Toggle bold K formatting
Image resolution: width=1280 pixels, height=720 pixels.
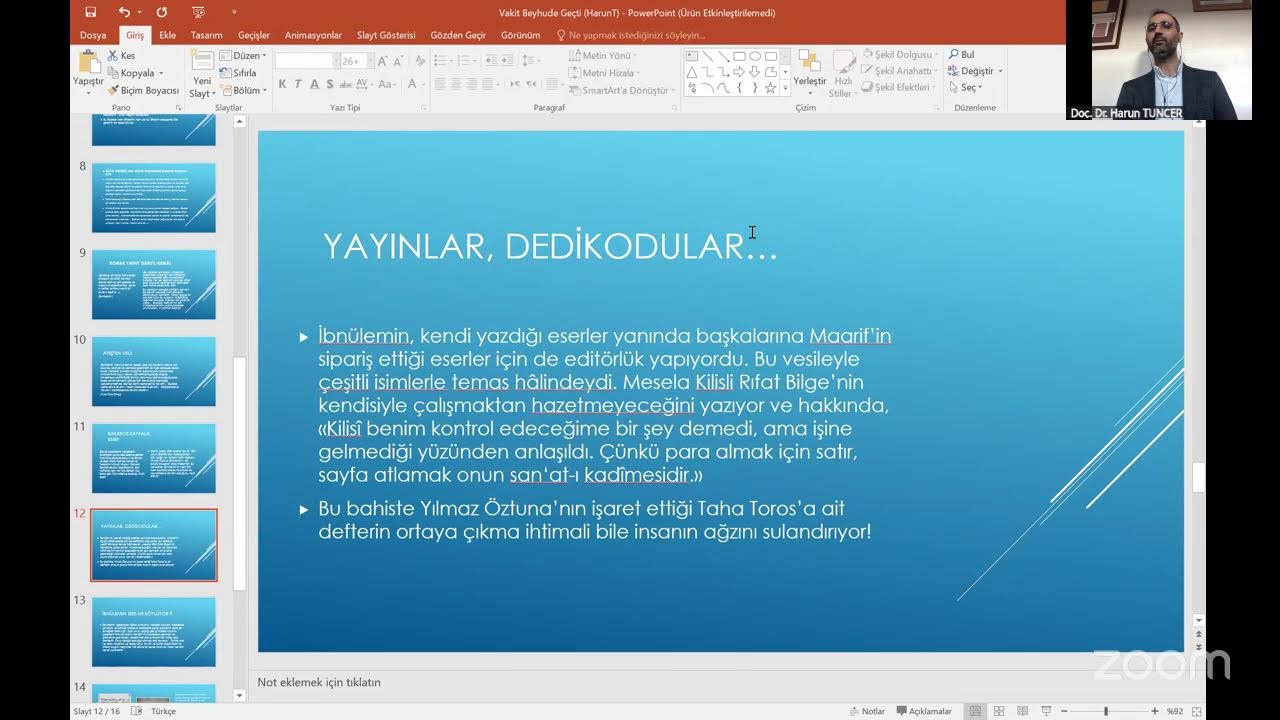(283, 84)
